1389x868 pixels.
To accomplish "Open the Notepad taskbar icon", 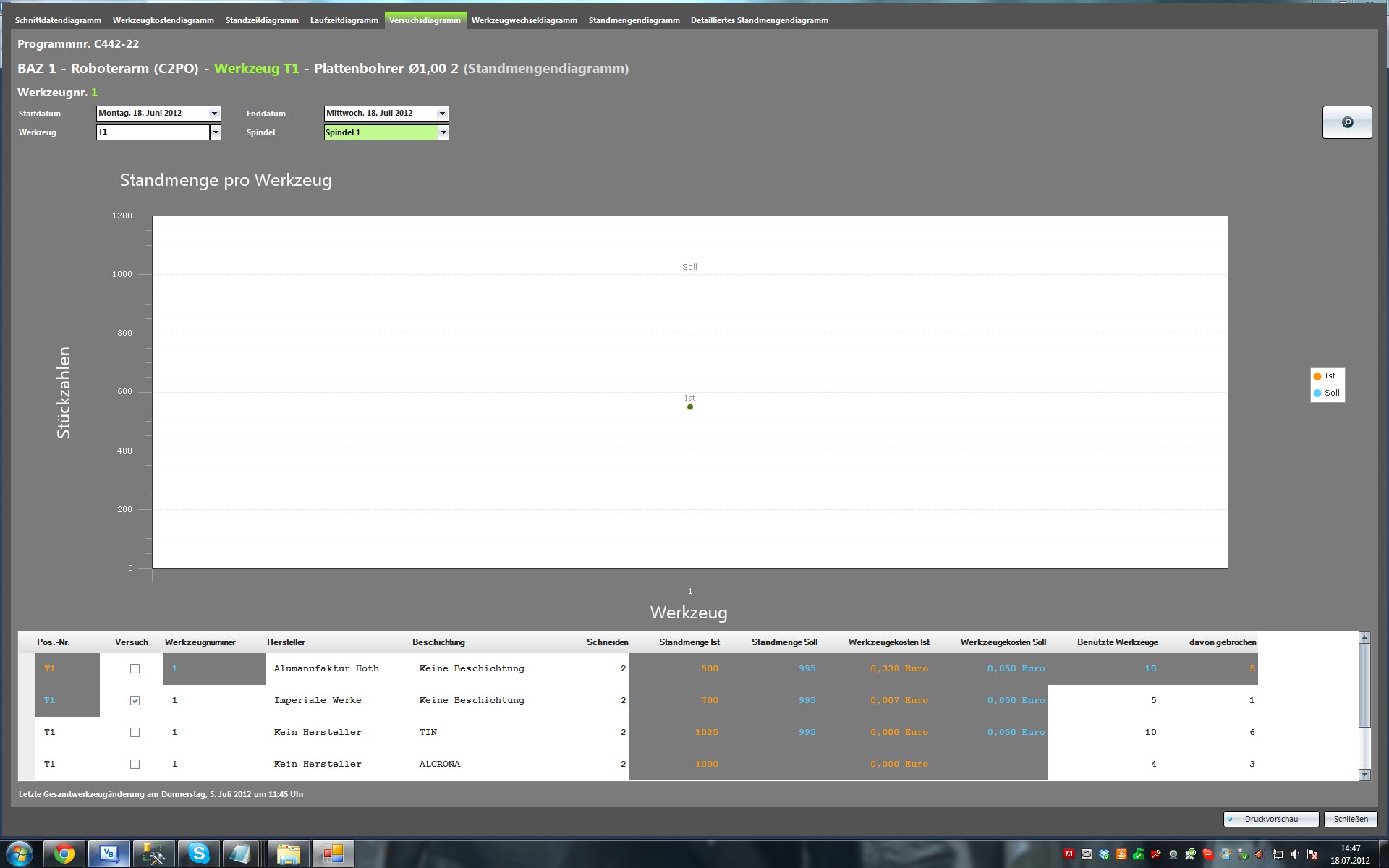I will tap(240, 854).
